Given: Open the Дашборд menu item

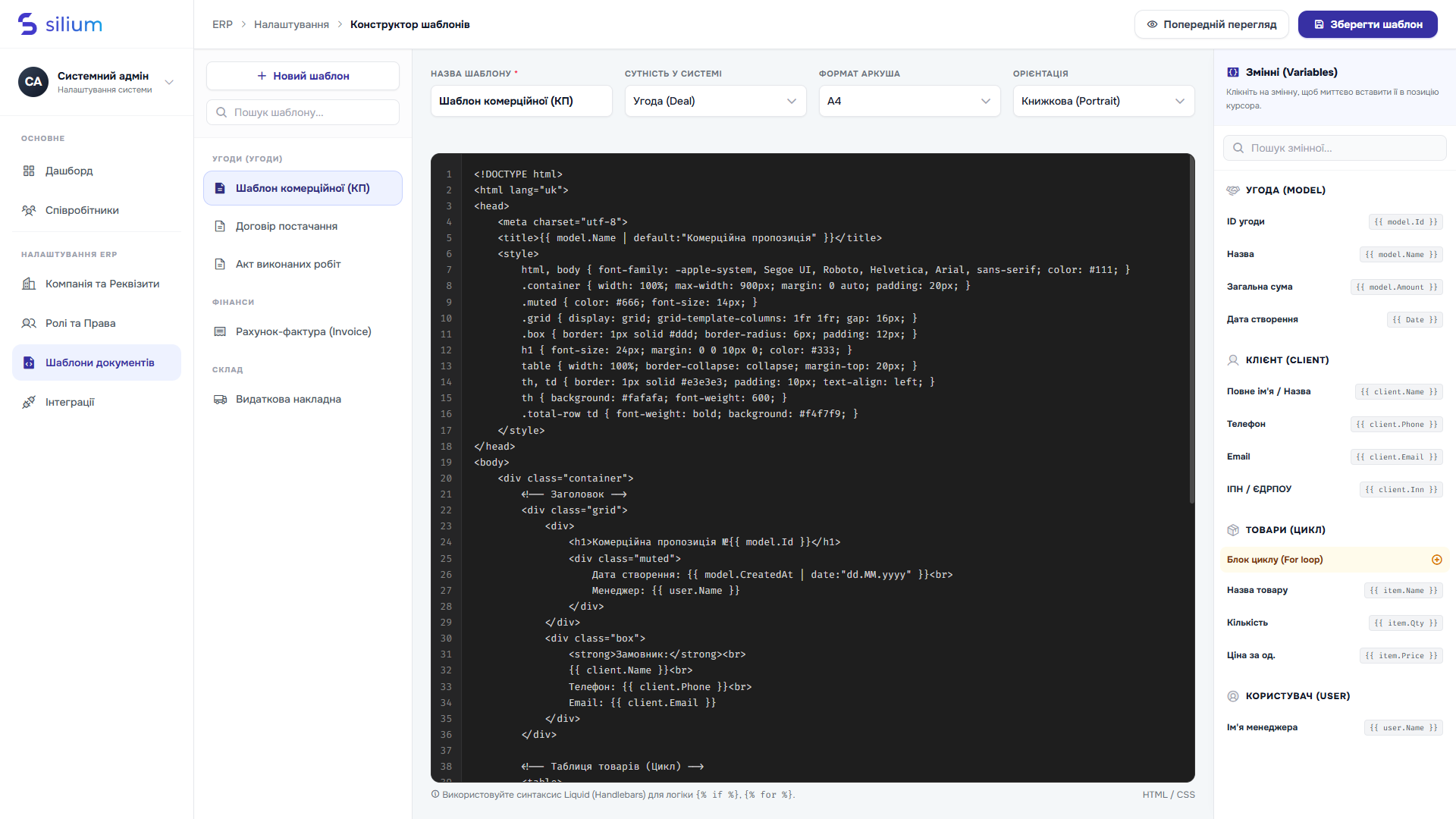Looking at the screenshot, I should 96,171.
